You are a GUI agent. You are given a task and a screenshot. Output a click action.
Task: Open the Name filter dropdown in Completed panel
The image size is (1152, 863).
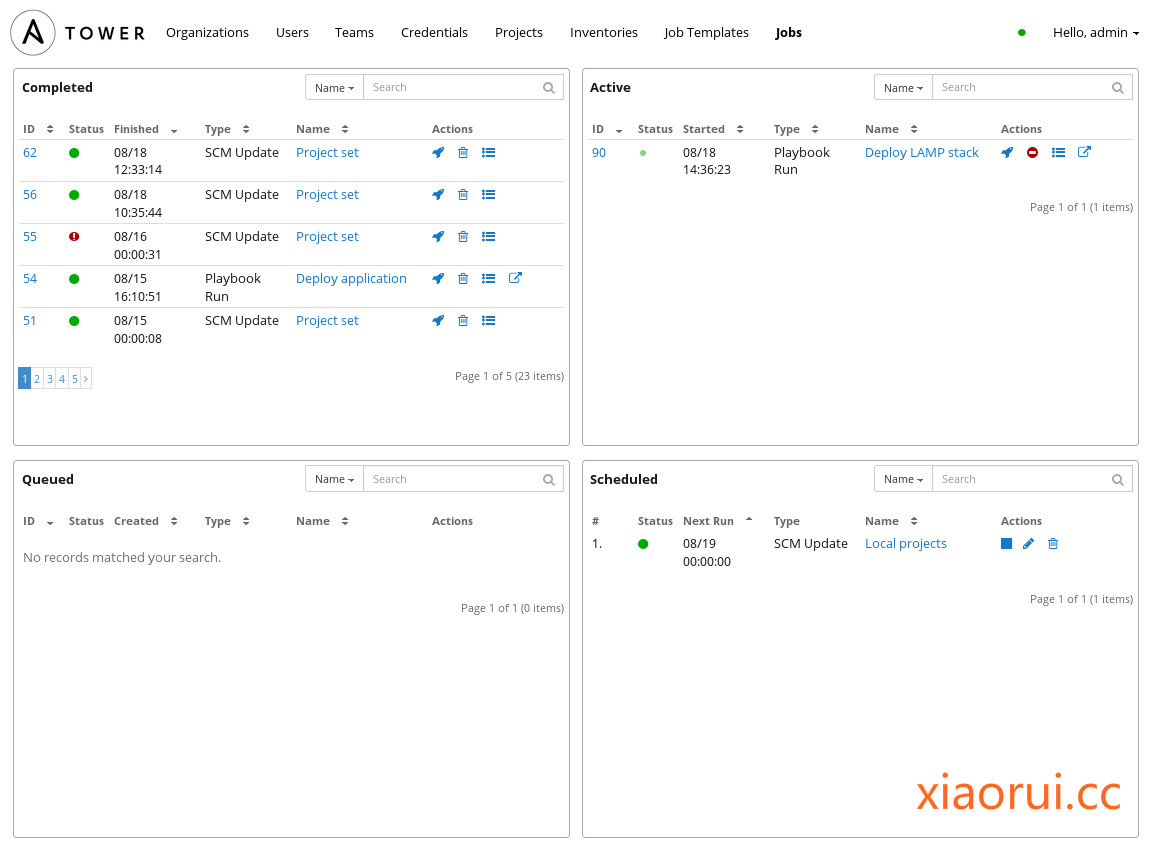[334, 88]
